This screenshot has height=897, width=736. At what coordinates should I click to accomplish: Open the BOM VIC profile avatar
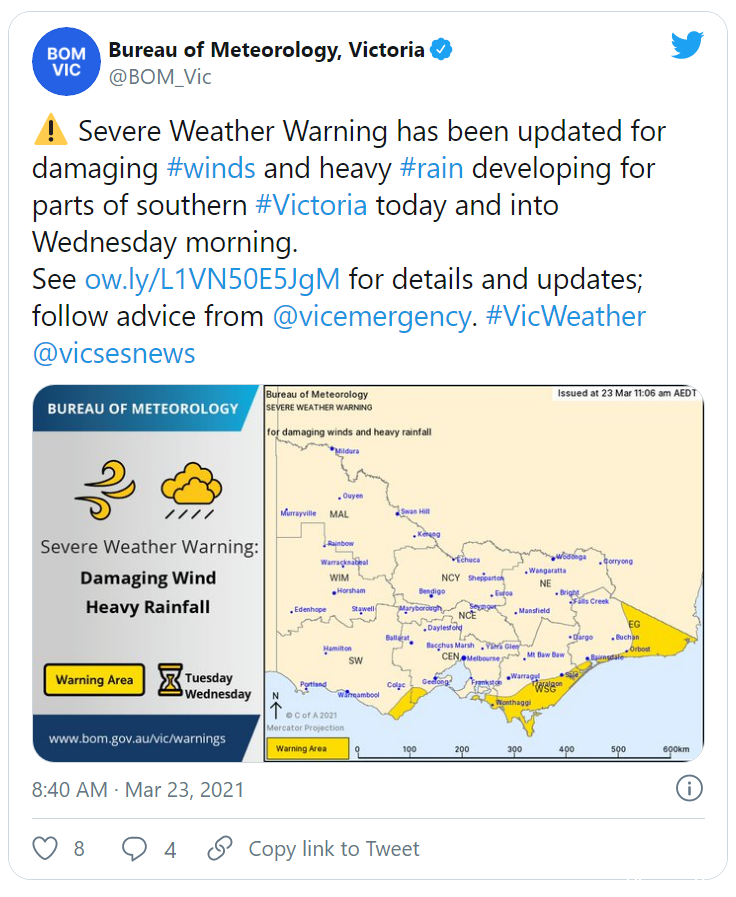pos(66,61)
